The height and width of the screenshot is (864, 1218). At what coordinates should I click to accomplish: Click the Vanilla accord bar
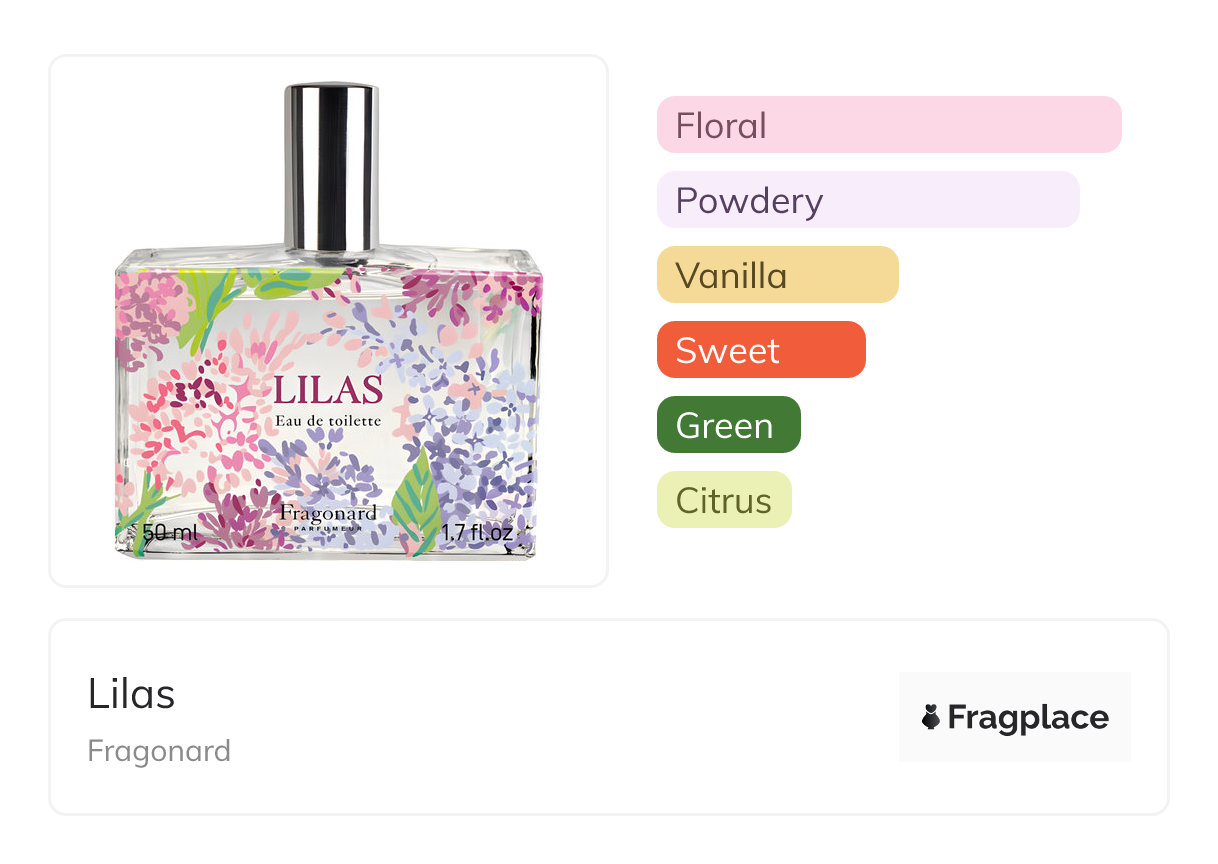click(x=778, y=275)
